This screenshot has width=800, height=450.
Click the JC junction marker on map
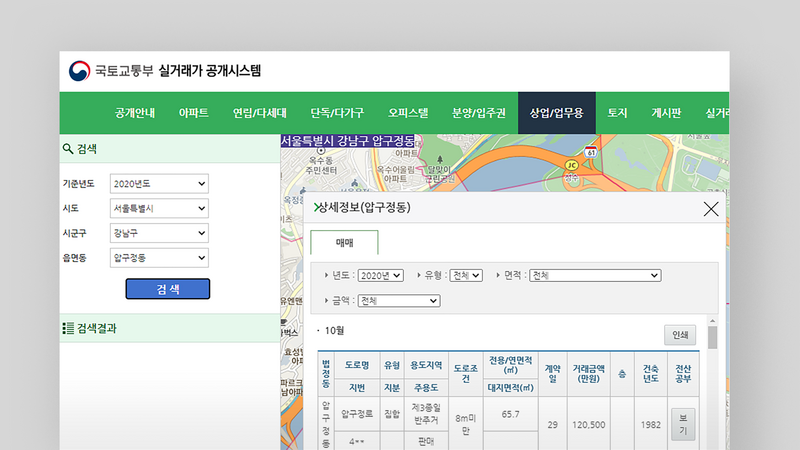point(571,165)
